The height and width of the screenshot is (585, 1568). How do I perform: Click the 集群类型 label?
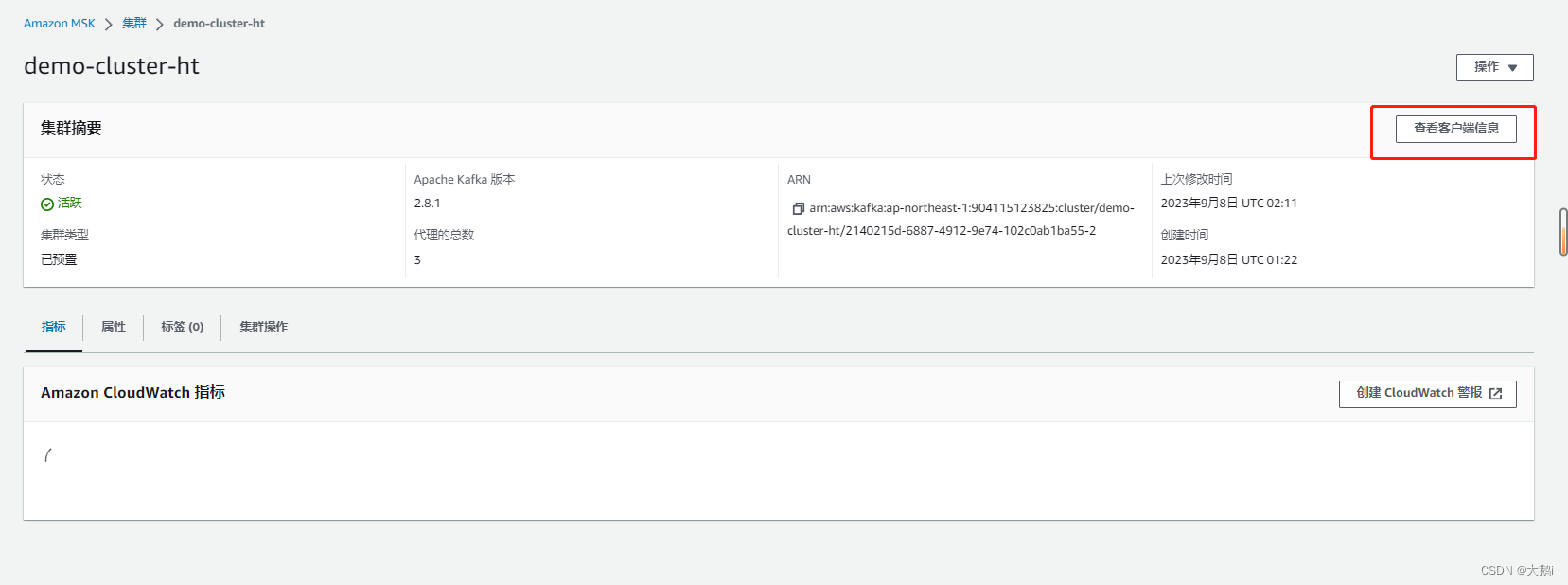tap(64, 236)
